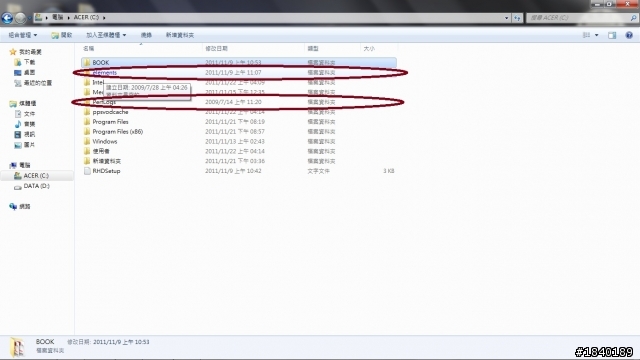Image resolution: width=640 pixels, height=360 pixels.
Task: Select the BOOK folder icon in list
Action: point(87,62)
